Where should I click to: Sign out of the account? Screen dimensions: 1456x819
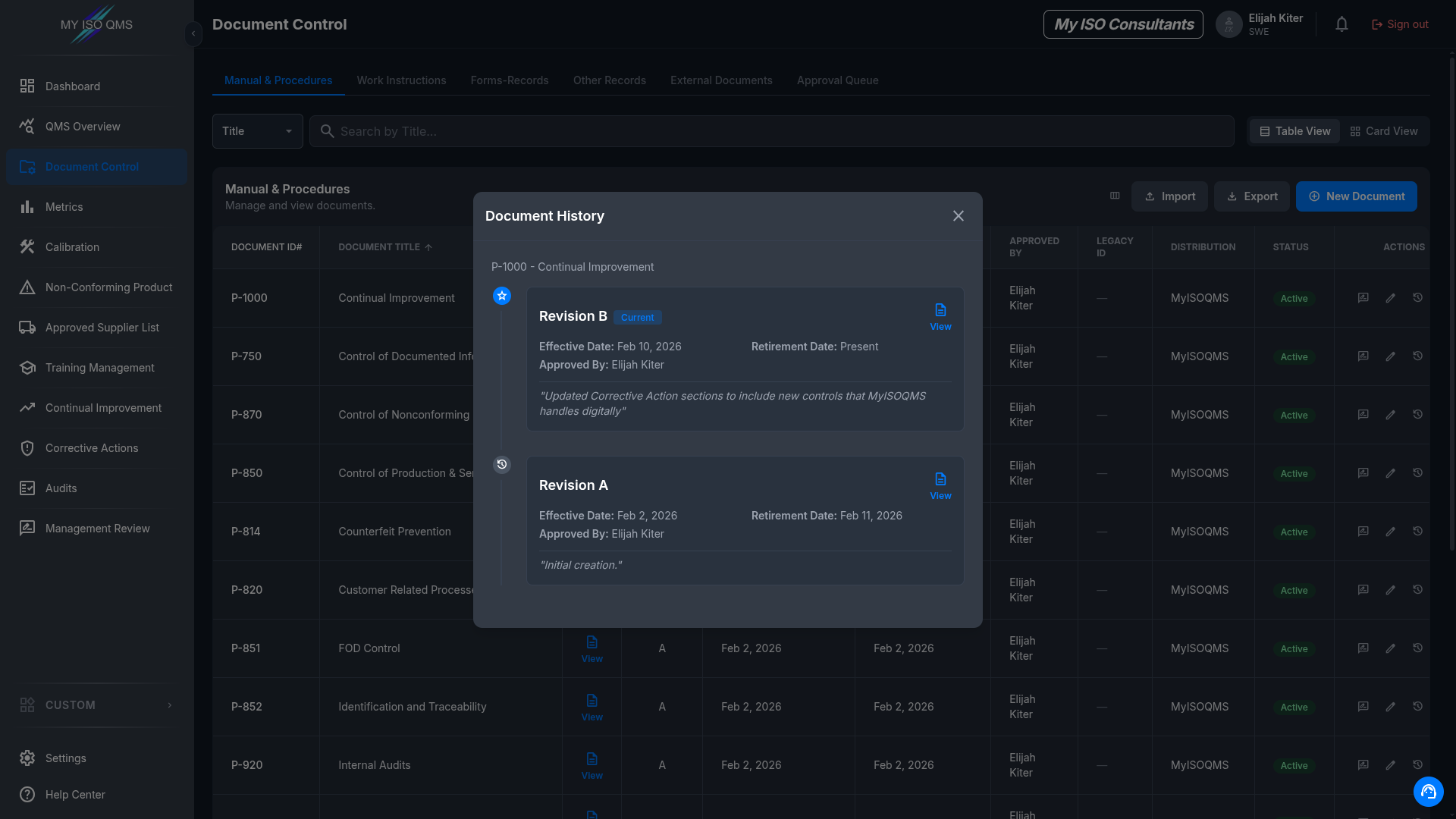(1400, 24)
